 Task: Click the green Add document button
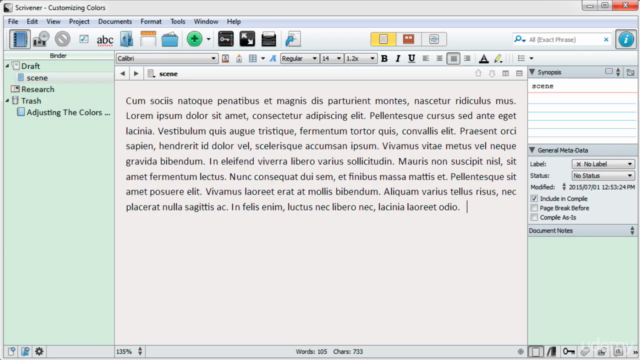(x=194, y=39)
